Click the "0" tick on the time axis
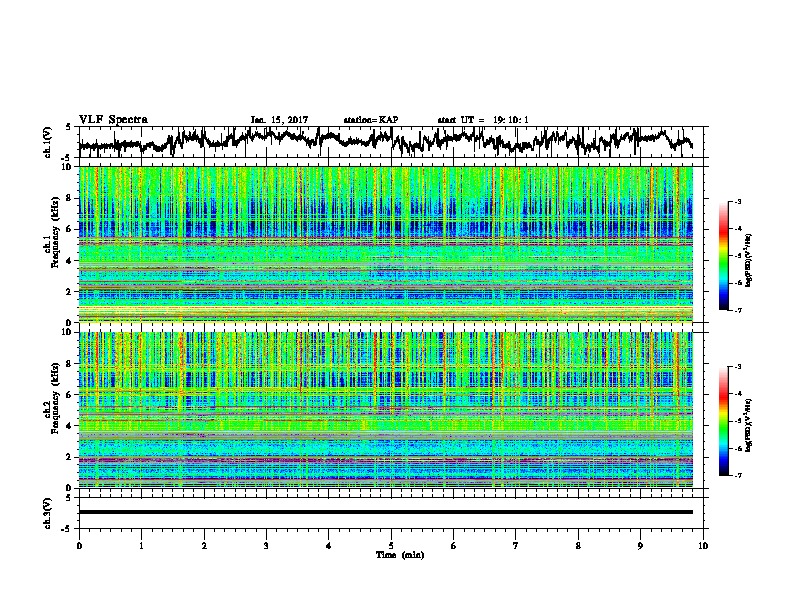Screen dimensions: 792x612 pyautogui.click(x=79, y=546)
